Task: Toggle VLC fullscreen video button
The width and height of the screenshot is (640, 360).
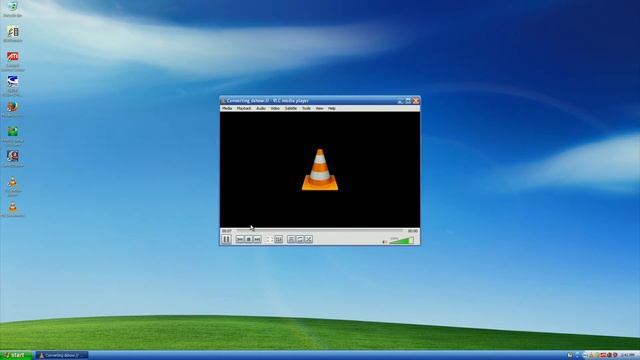Action: click(270, 239)
